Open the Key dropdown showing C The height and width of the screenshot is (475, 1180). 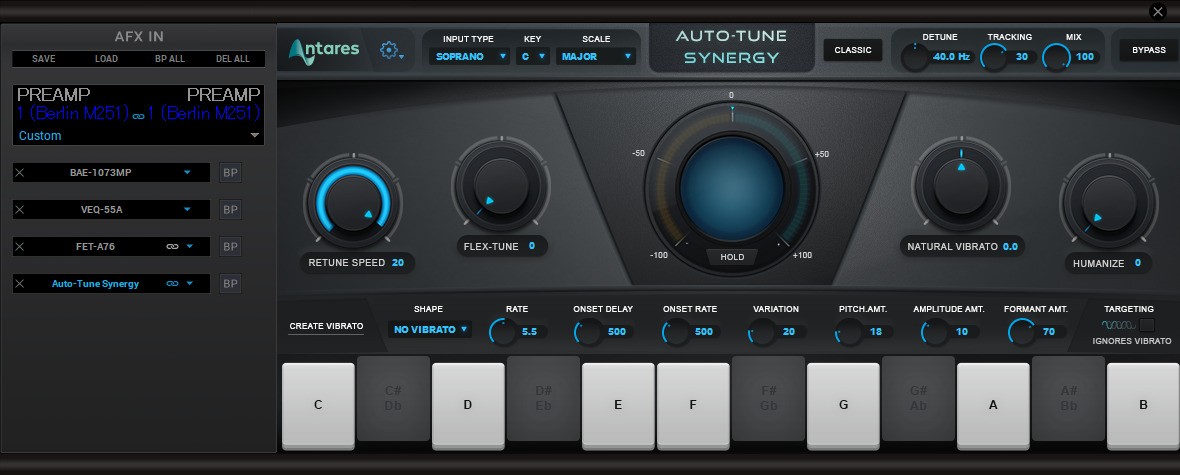532,56
